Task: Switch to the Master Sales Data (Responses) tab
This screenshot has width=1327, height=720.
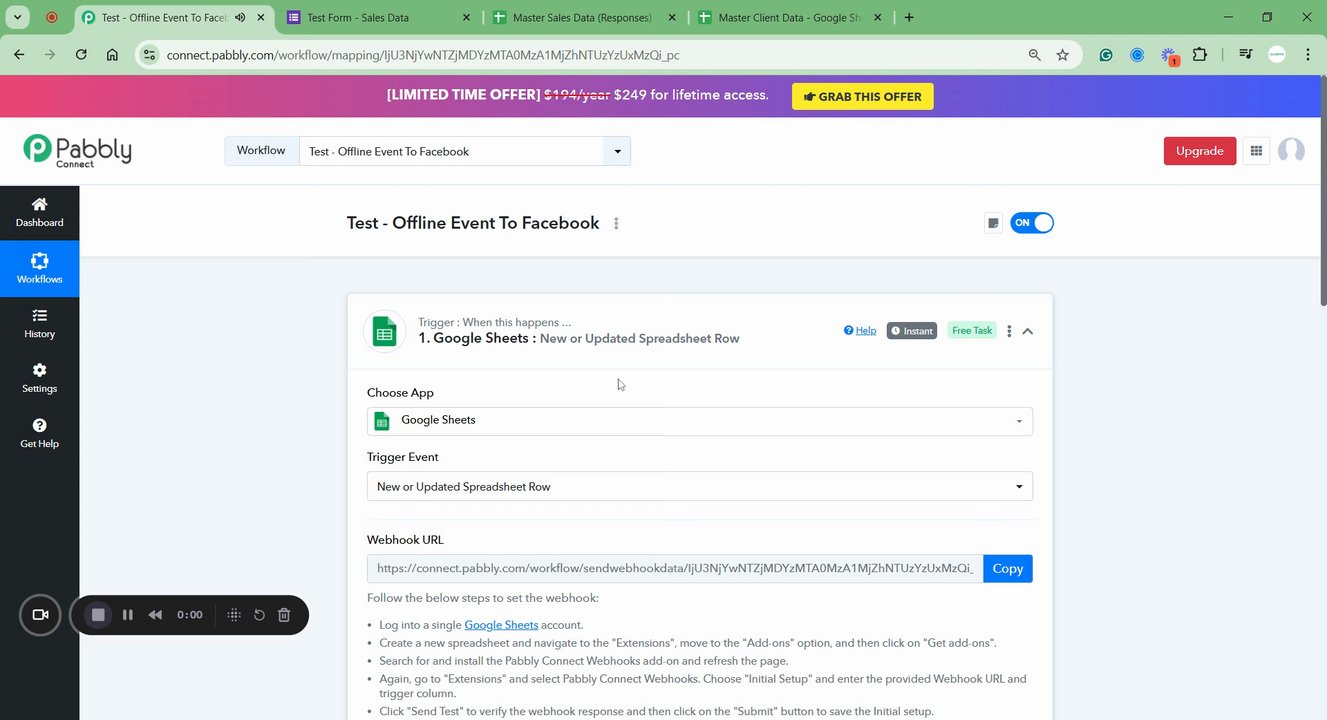Action: coord(586,17)
